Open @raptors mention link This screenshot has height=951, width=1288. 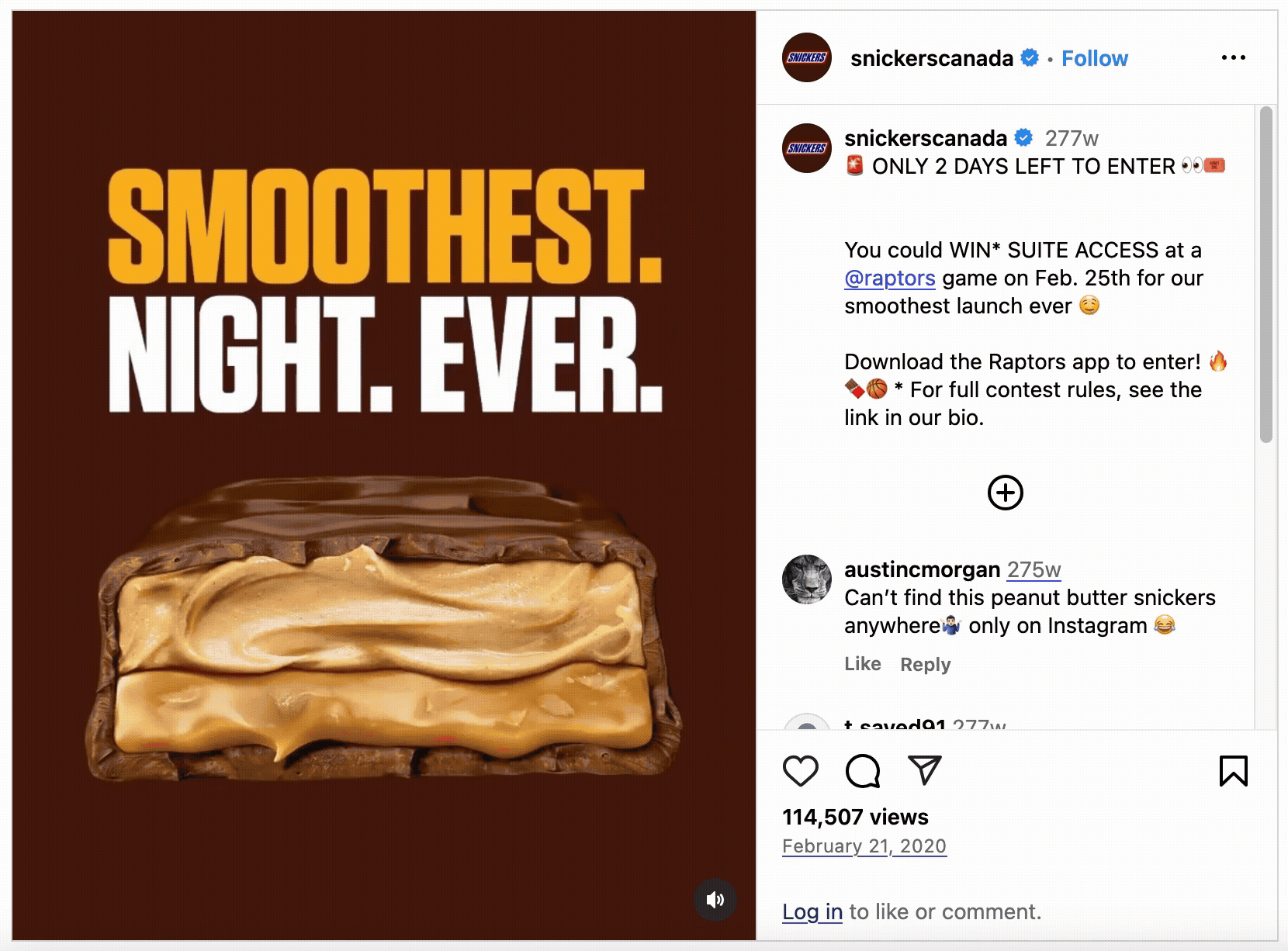coord(890,278)
